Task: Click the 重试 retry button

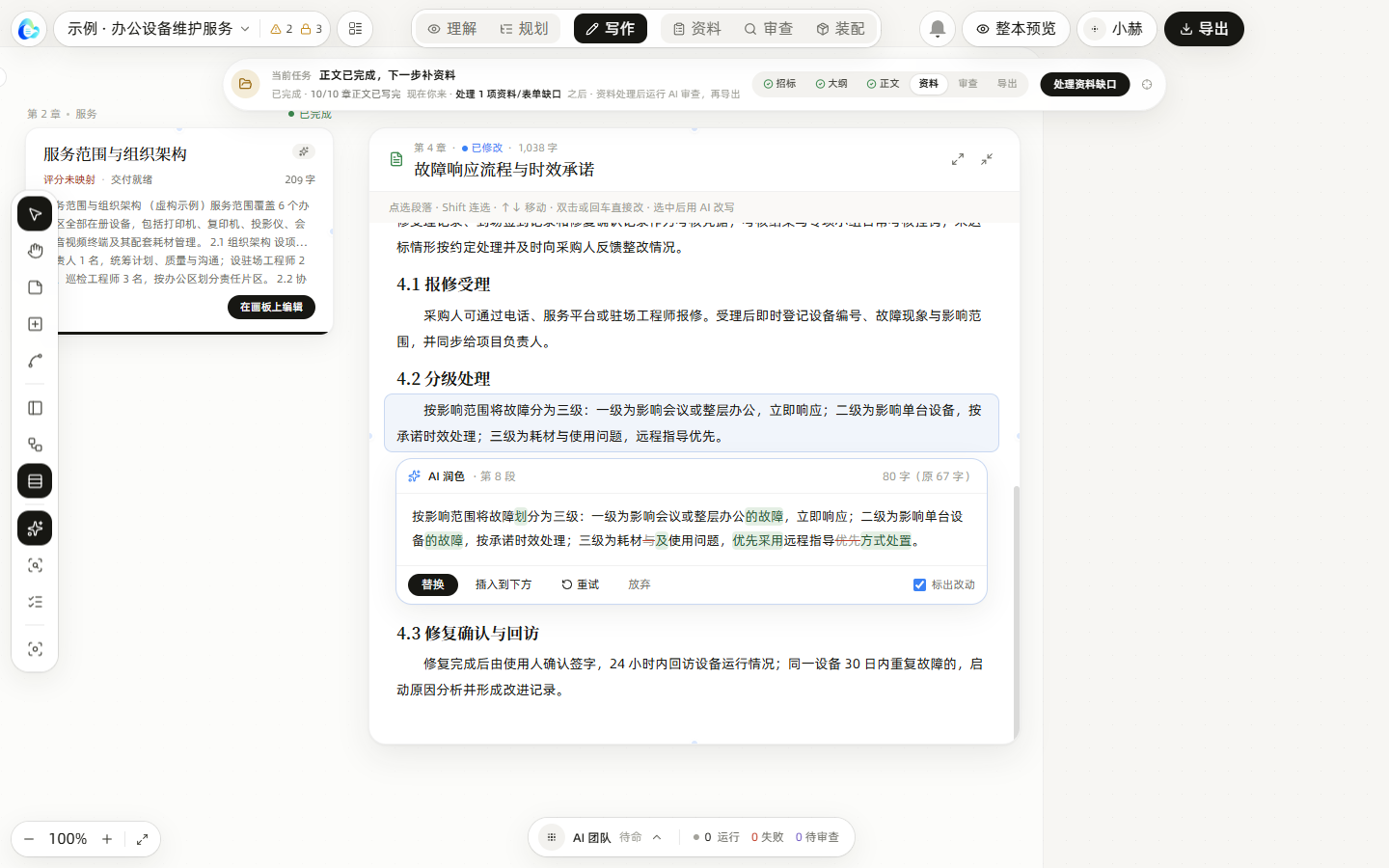Action: coord(581,584)
